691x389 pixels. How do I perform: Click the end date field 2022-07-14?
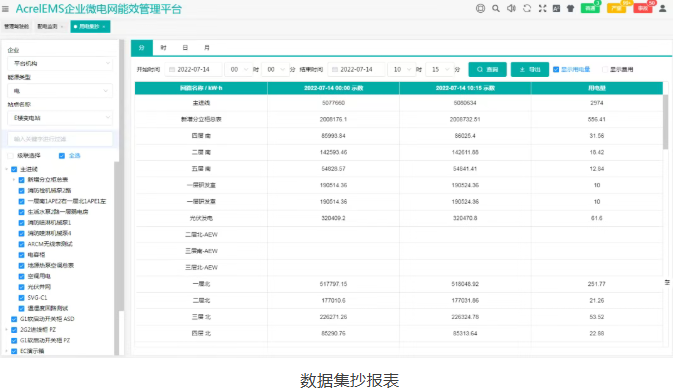[357, 70]
